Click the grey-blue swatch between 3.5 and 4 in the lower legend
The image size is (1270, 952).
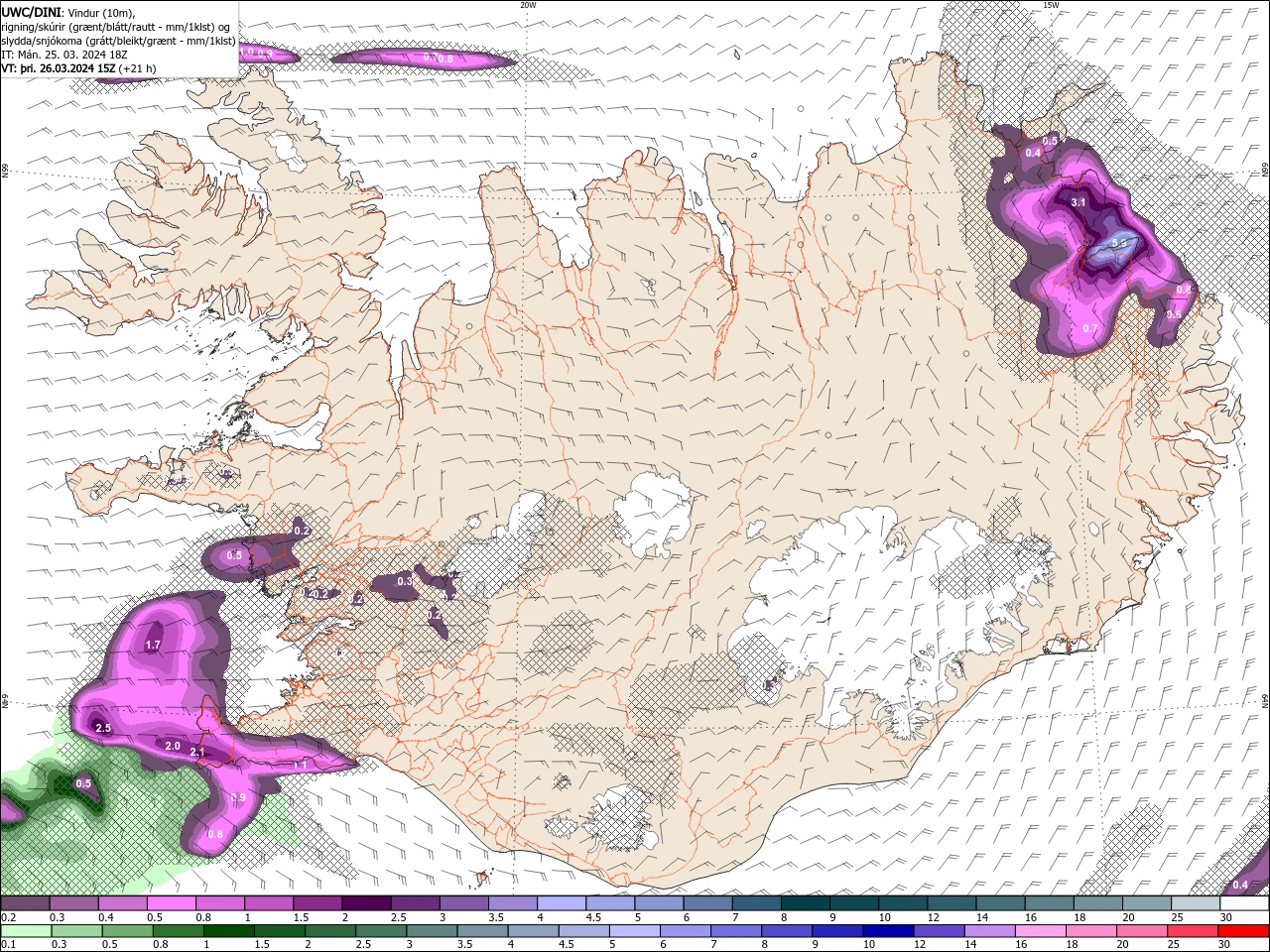pyautogui.click(x=483, y=931)
